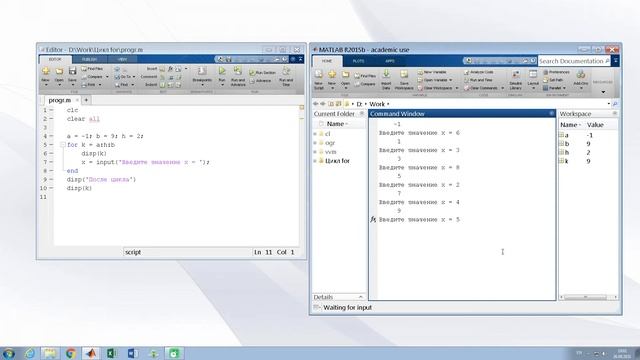Click the Save Workspace icon
640x360 pixels.
tap(404, 74)
